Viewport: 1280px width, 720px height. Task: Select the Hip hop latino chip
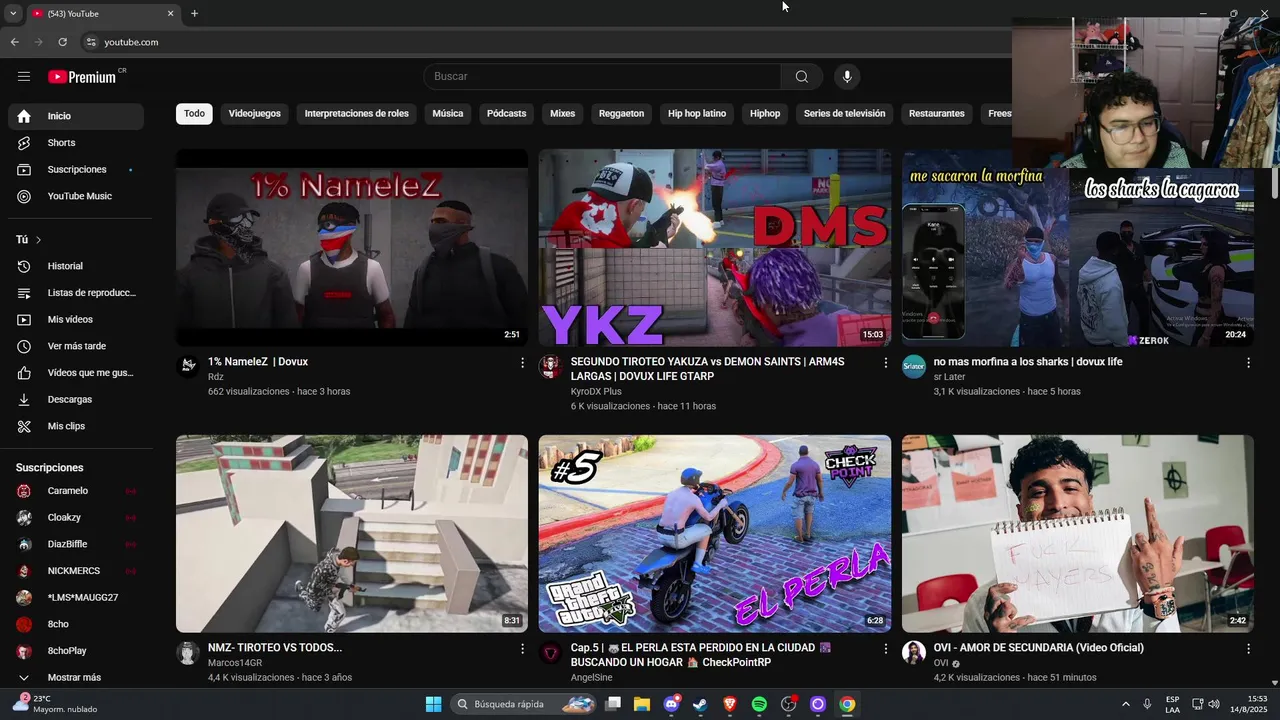(697, 113)
